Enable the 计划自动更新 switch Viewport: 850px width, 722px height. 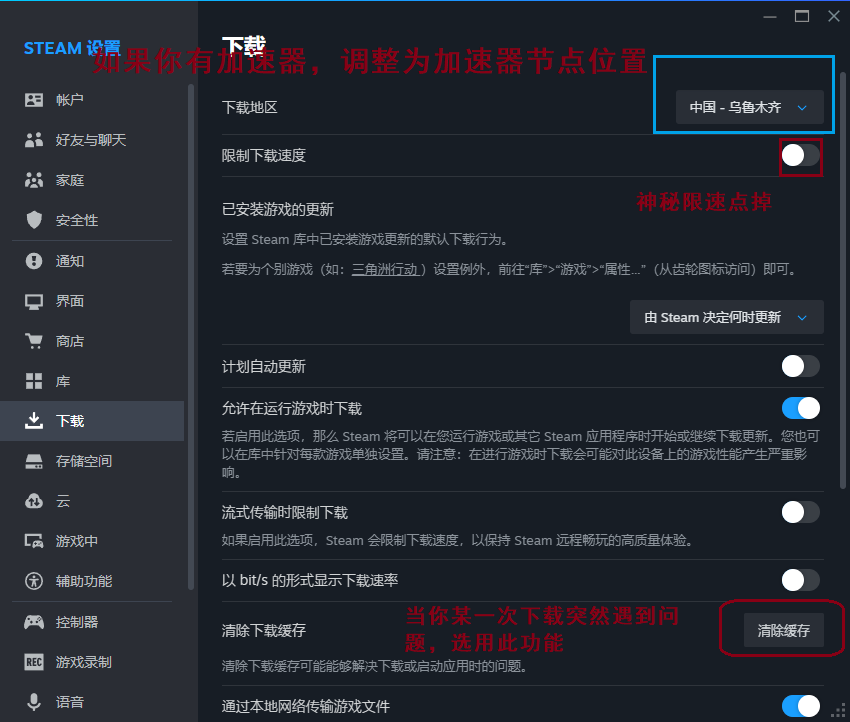[x=801, y=366]
